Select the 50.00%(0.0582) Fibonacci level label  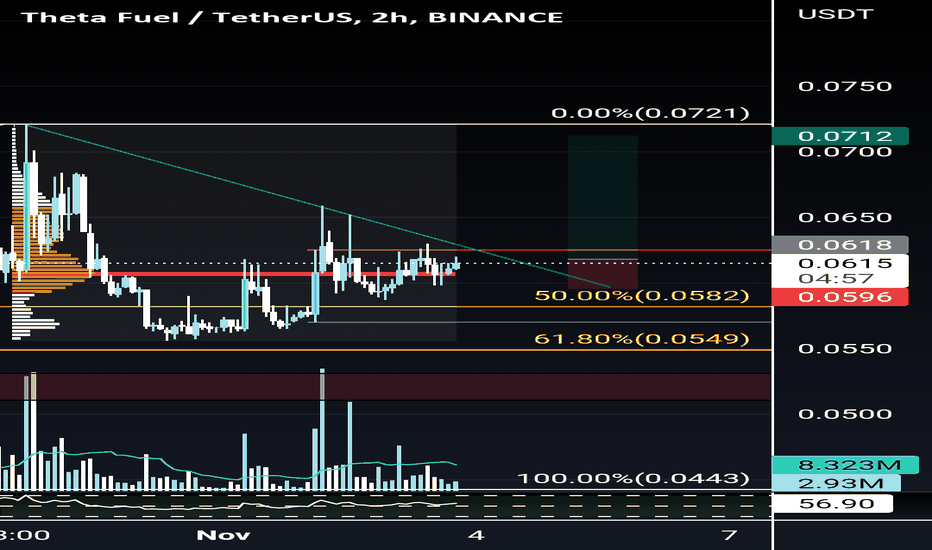(x=642, y=296)
